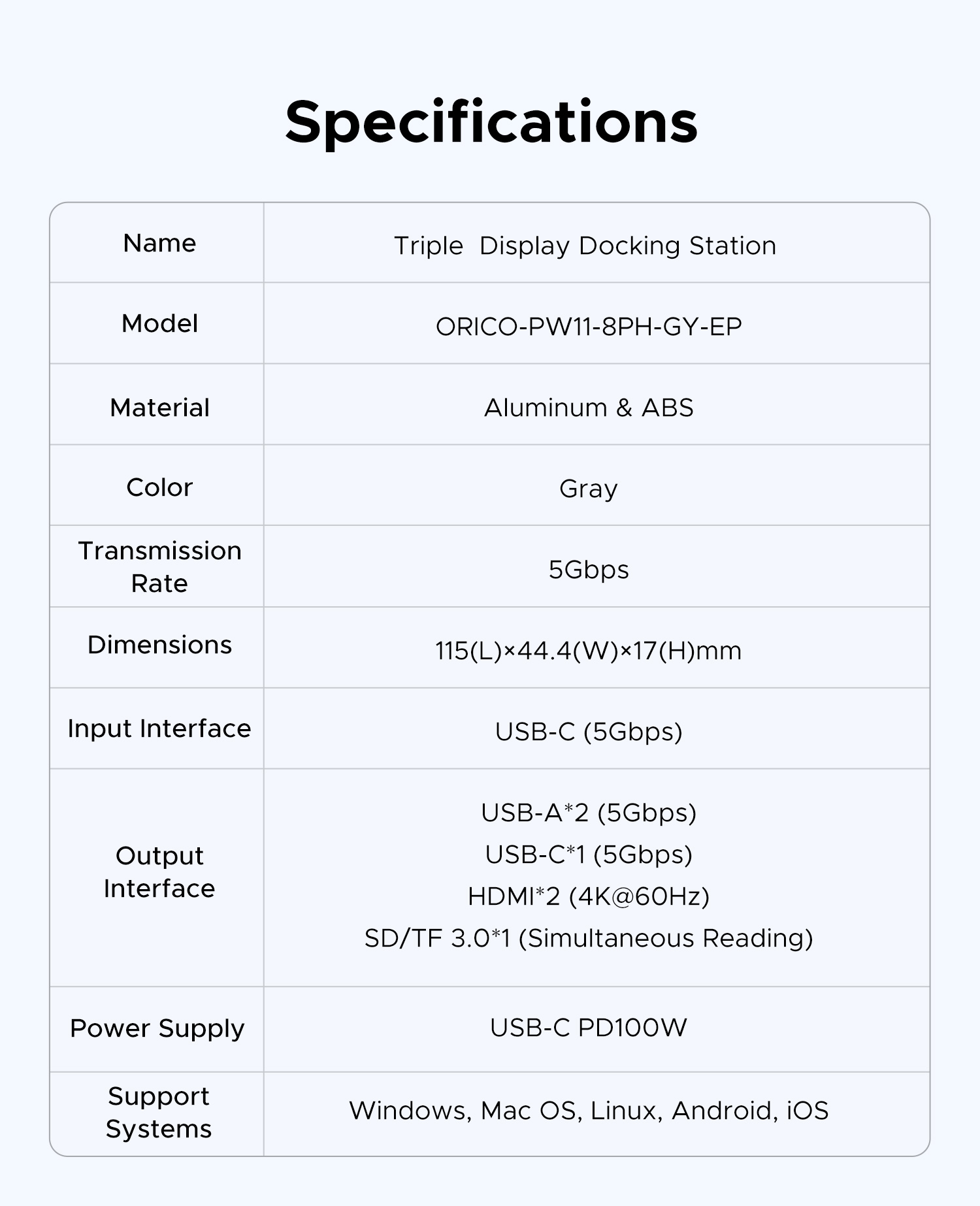Viewport: 980px width, 1206px height.
Task: Click the Model row label
Action: click(x=159, y=323)
